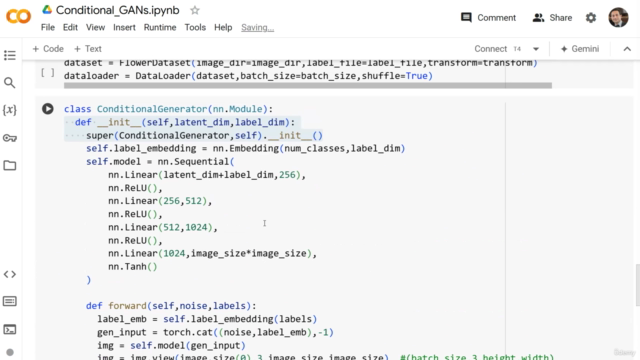Click the notebook title Conditional_GANs.ipynb
Image resolution: width=640 pixels, height=360 pixels.
[118, 10]
